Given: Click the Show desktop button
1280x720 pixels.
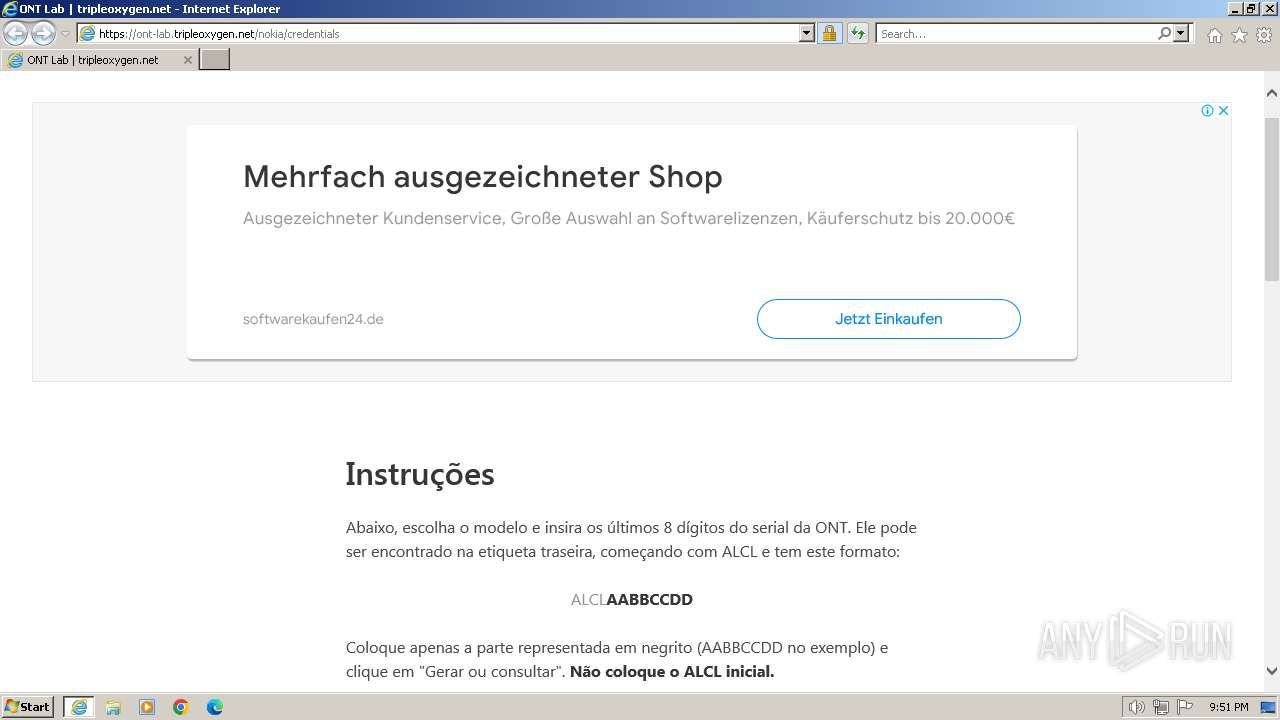Looking at the screenshot, I should [x=1270, y=707].
